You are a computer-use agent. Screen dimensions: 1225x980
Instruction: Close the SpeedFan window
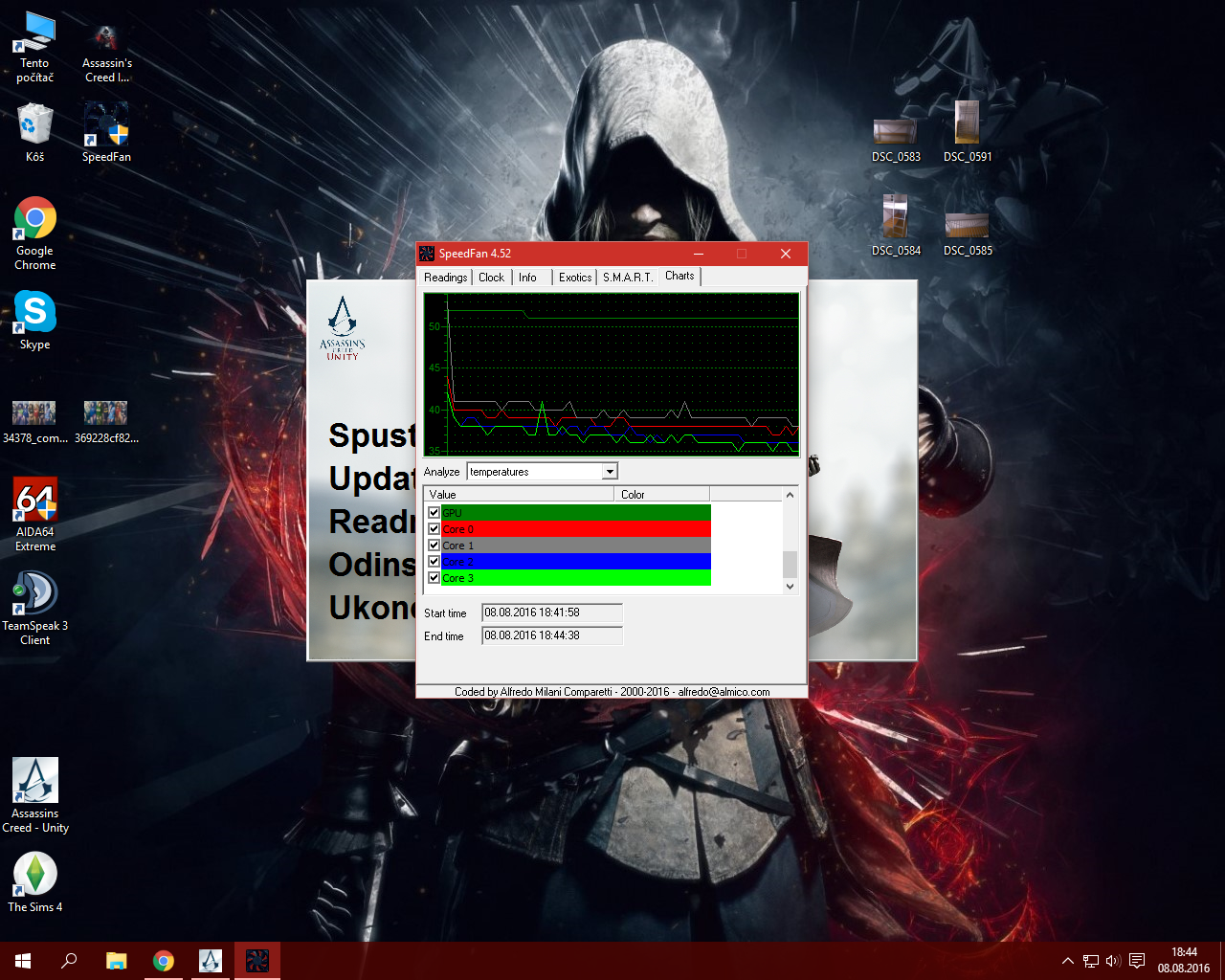786,254
